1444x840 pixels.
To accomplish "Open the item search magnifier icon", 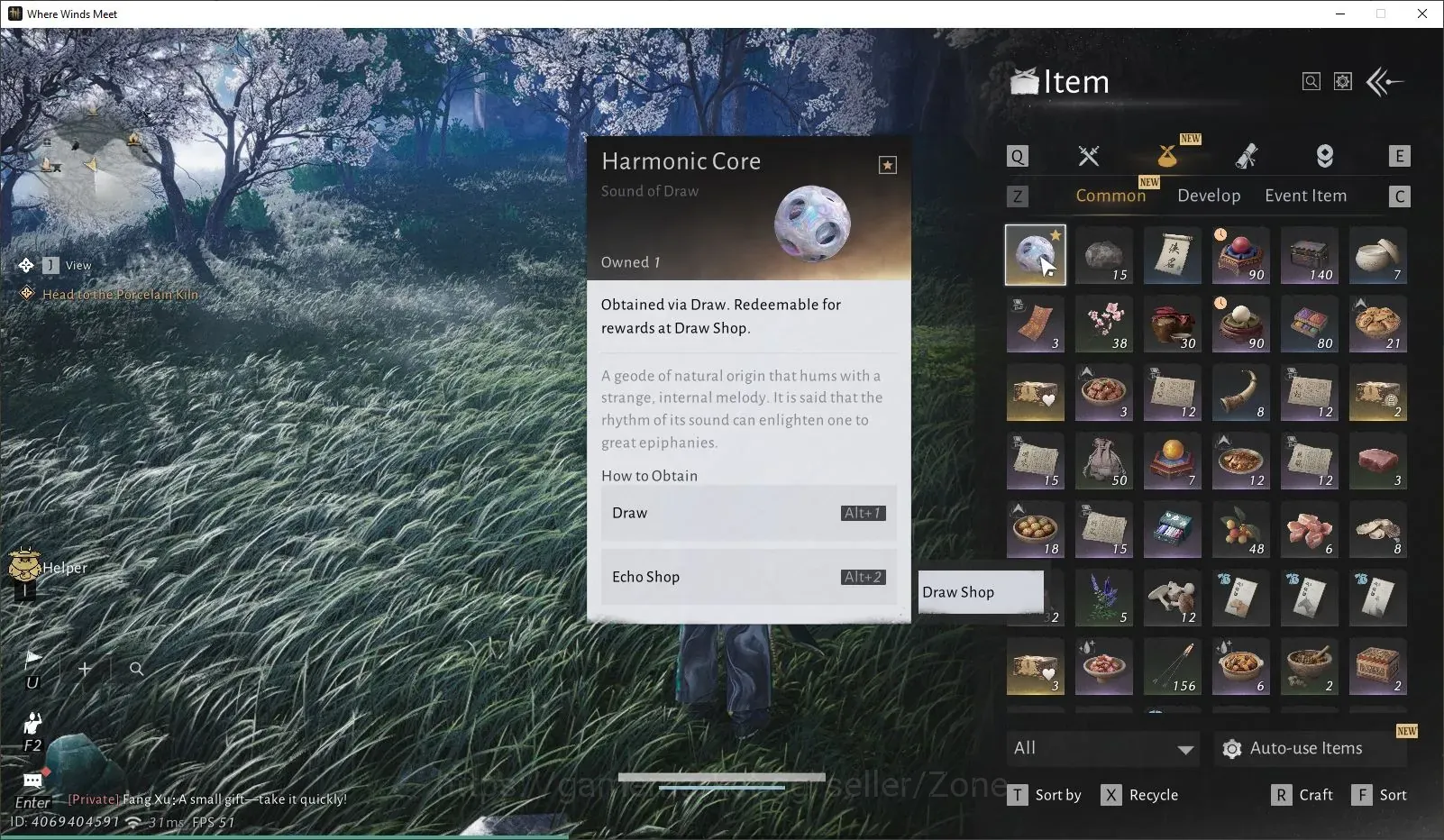I will (x=1311, y=82).
